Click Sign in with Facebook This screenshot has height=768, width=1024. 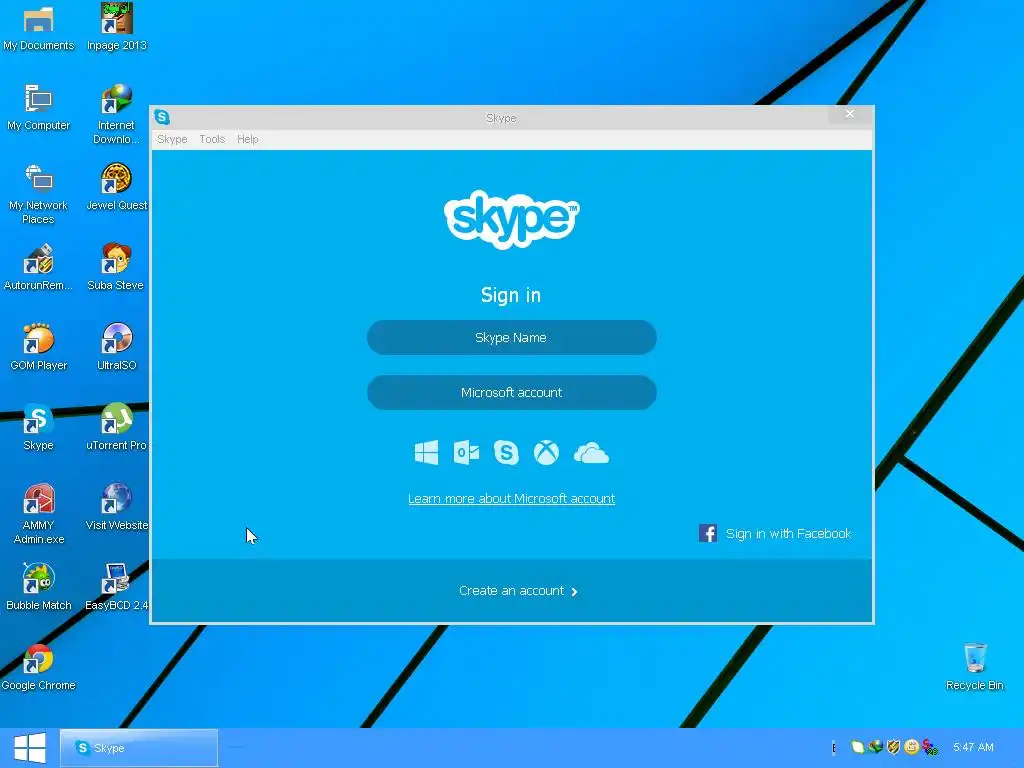775,534
